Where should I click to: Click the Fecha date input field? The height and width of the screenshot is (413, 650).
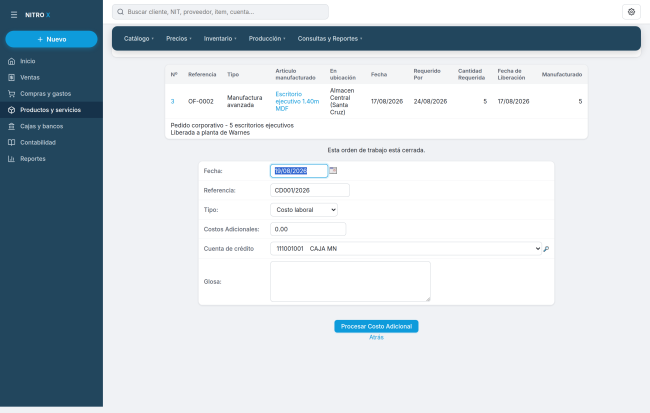(x=299, y=171)
